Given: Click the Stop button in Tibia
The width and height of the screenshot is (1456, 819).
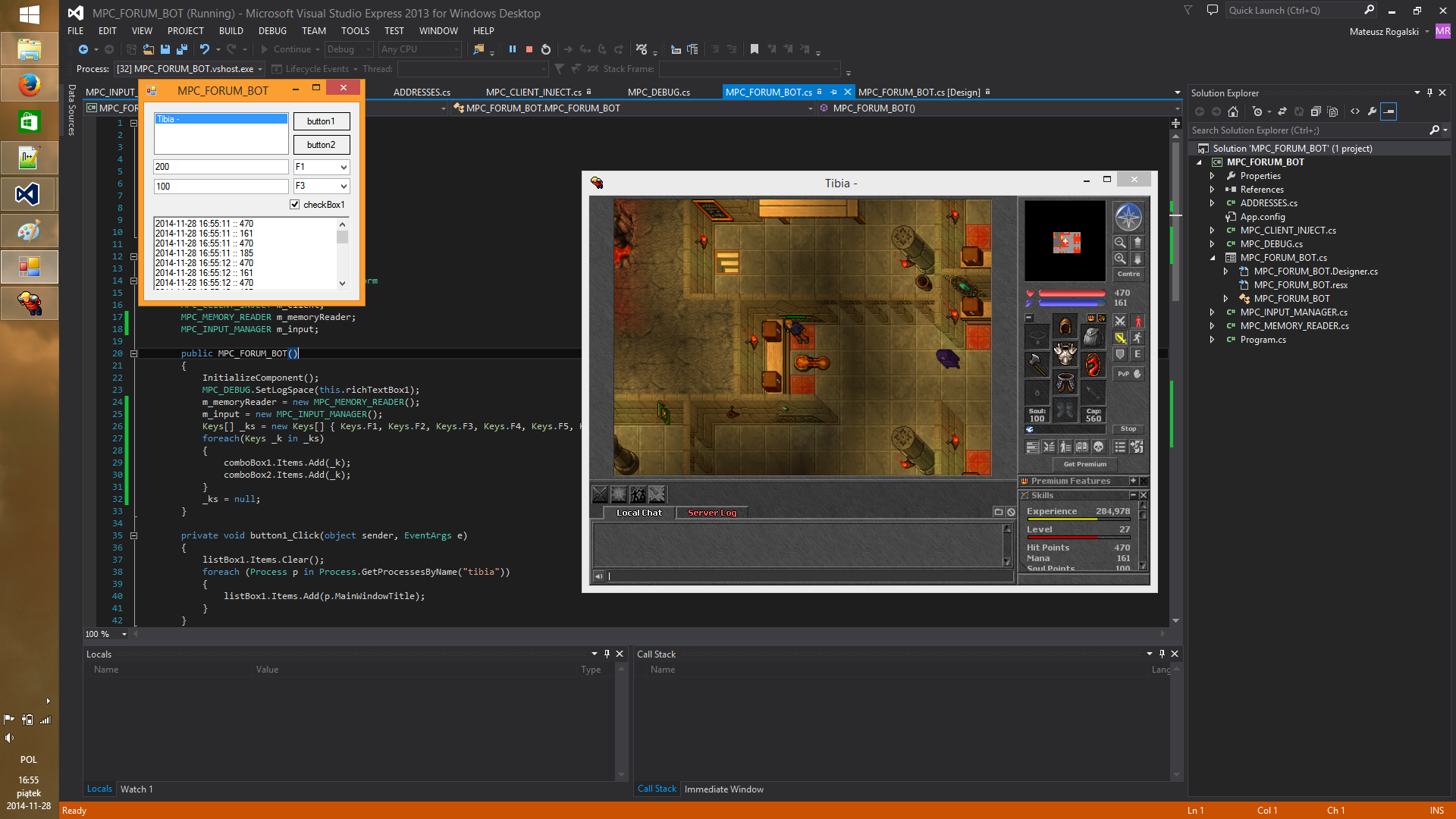Looking at the screenshot, I should (1128, 429).
